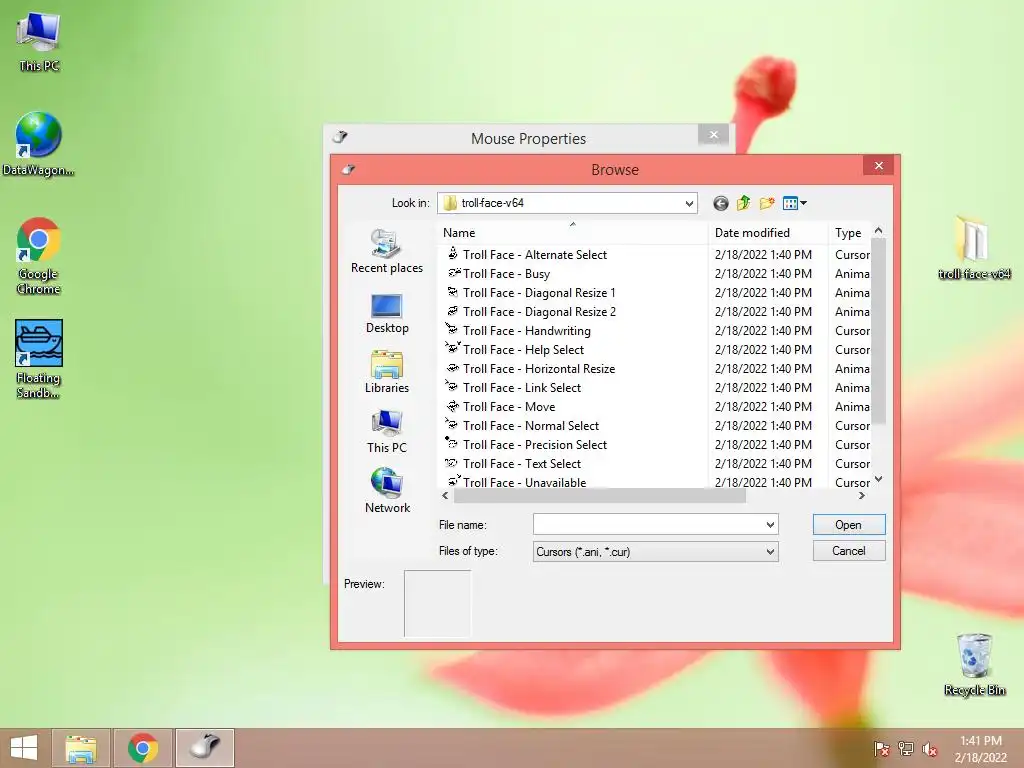Viewport: 1024px width, 768px height.
Task: Click Troll Face - Unavailable file name
Action: tap(524, 482)
